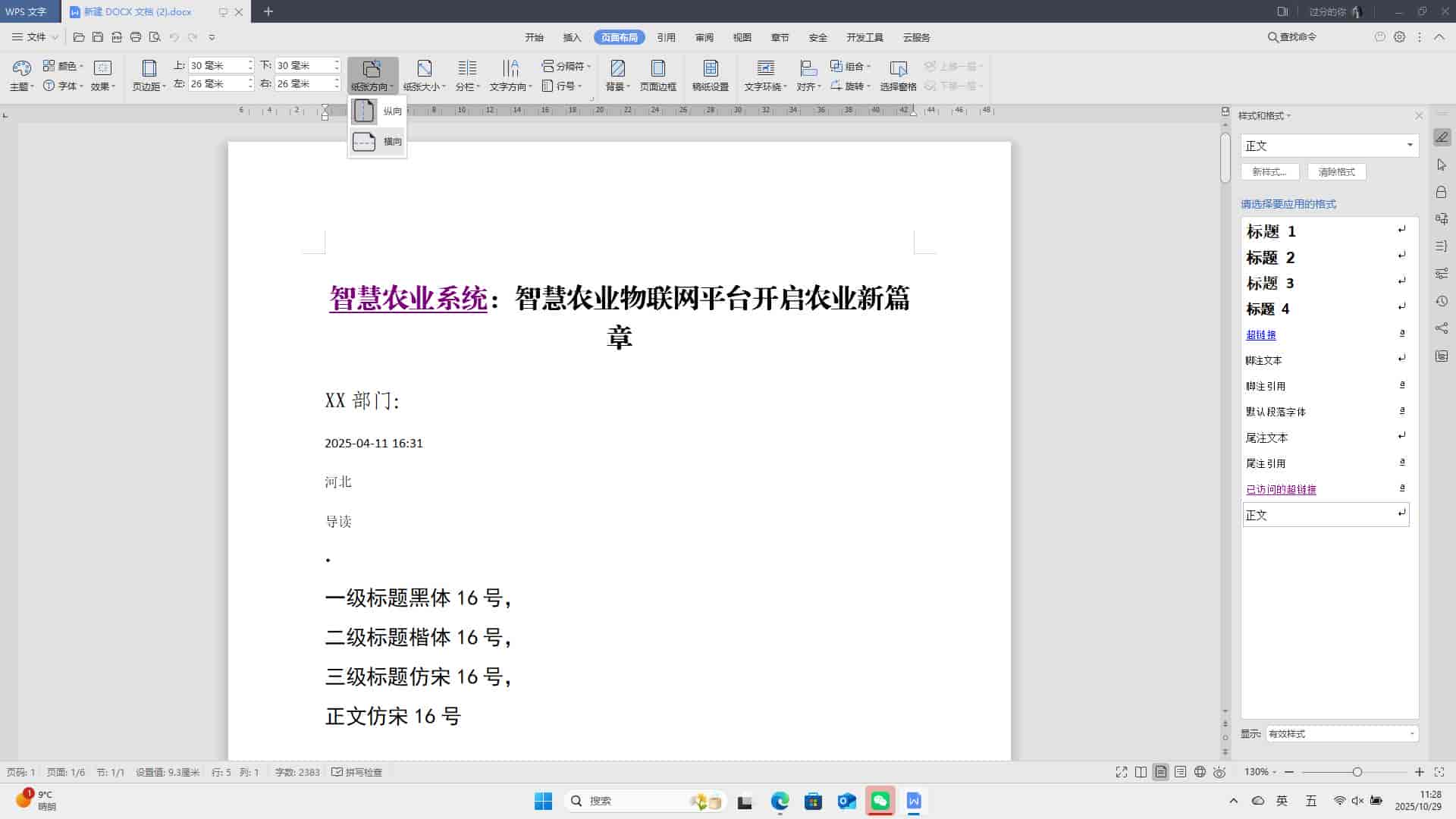1456x819 pixels.
Task: Open the 130% zoom level dropdown
Action: pyautogui.click(x=1260, y=772)
